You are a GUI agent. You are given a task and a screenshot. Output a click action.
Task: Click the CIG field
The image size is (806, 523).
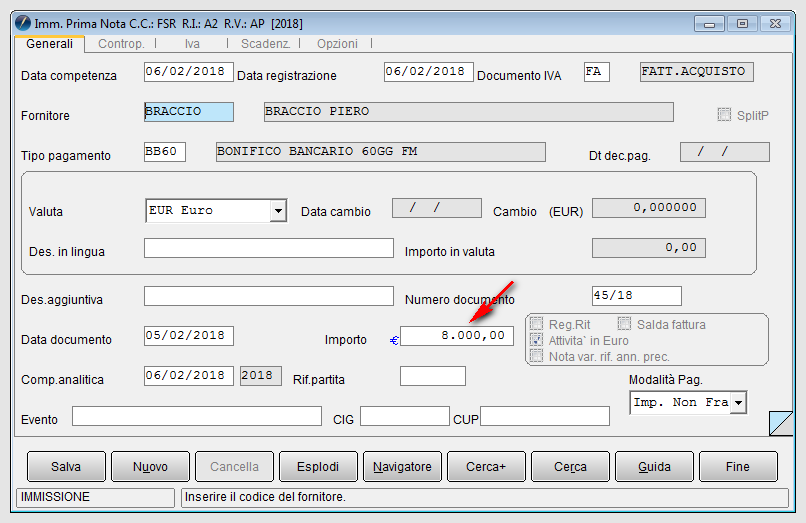[x=405, y=416]
